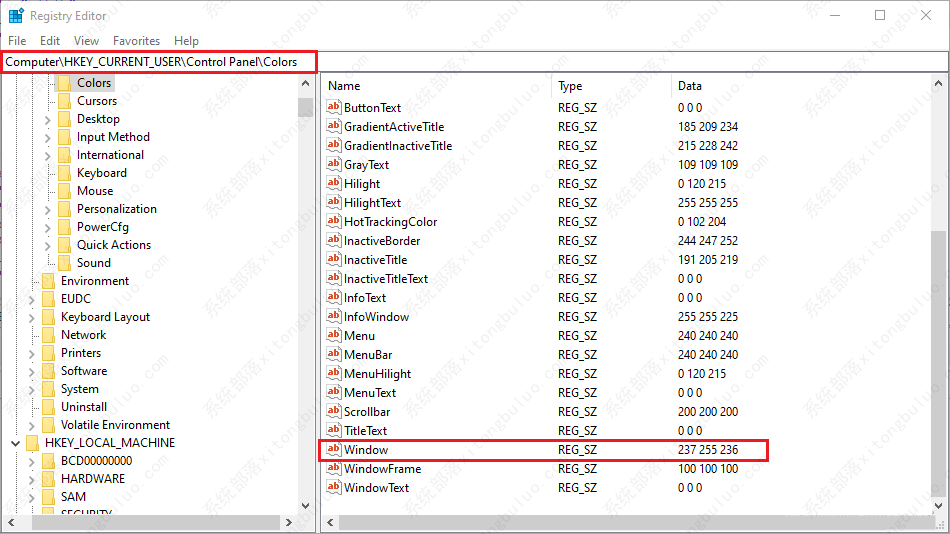Expand the International key

click(47, 155)
